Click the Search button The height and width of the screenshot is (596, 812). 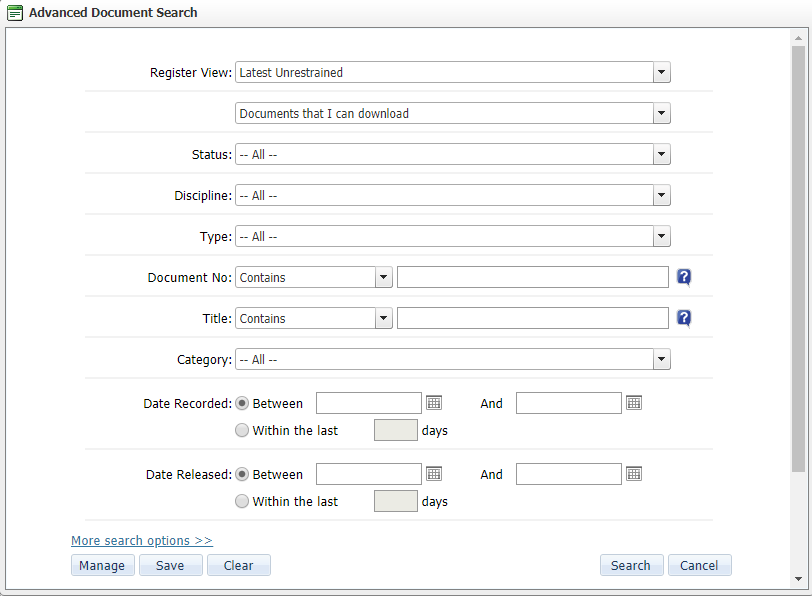pos(631,565)
